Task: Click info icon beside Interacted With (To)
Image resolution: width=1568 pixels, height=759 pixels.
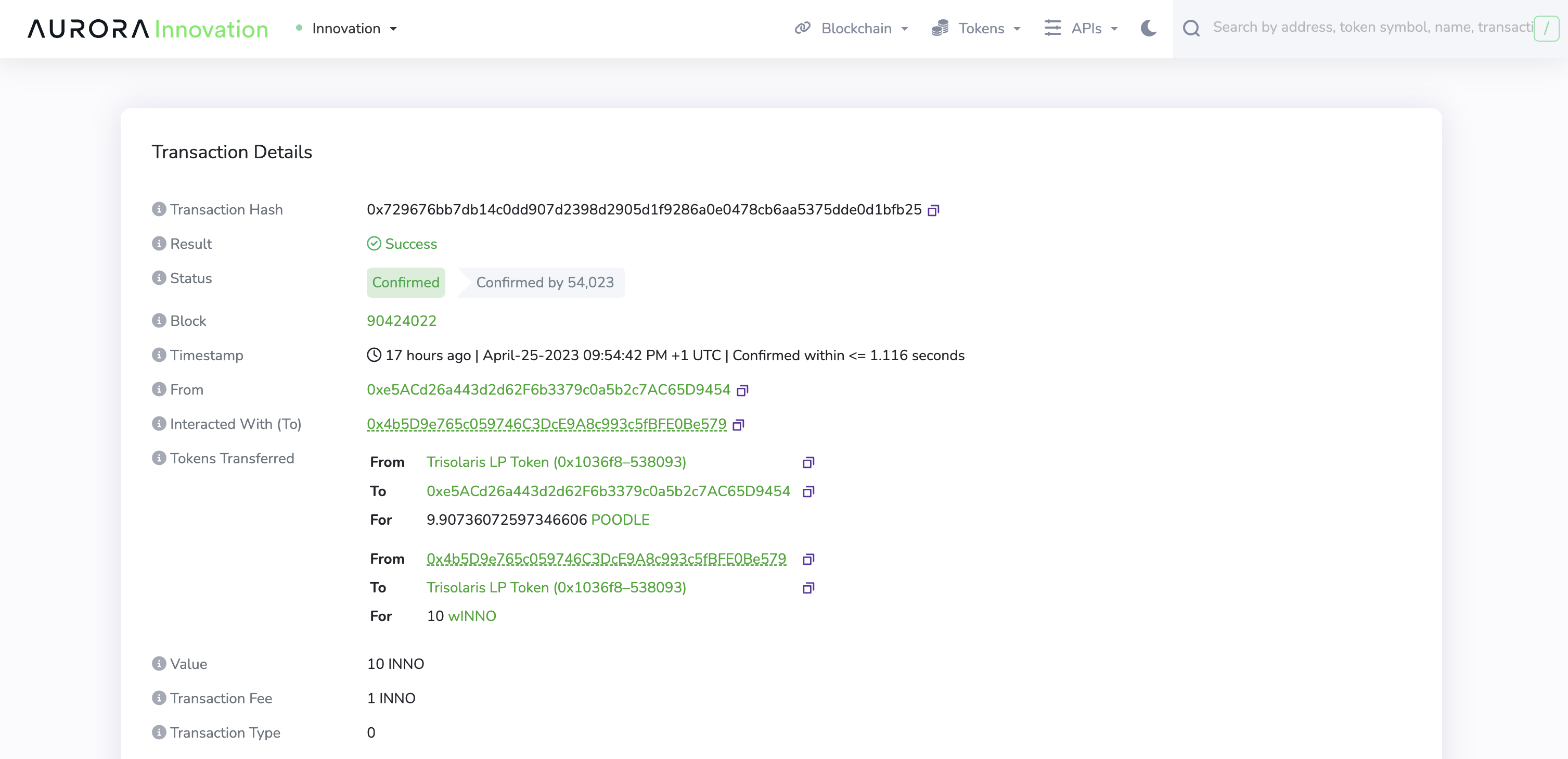Action: tap(159, 423)
